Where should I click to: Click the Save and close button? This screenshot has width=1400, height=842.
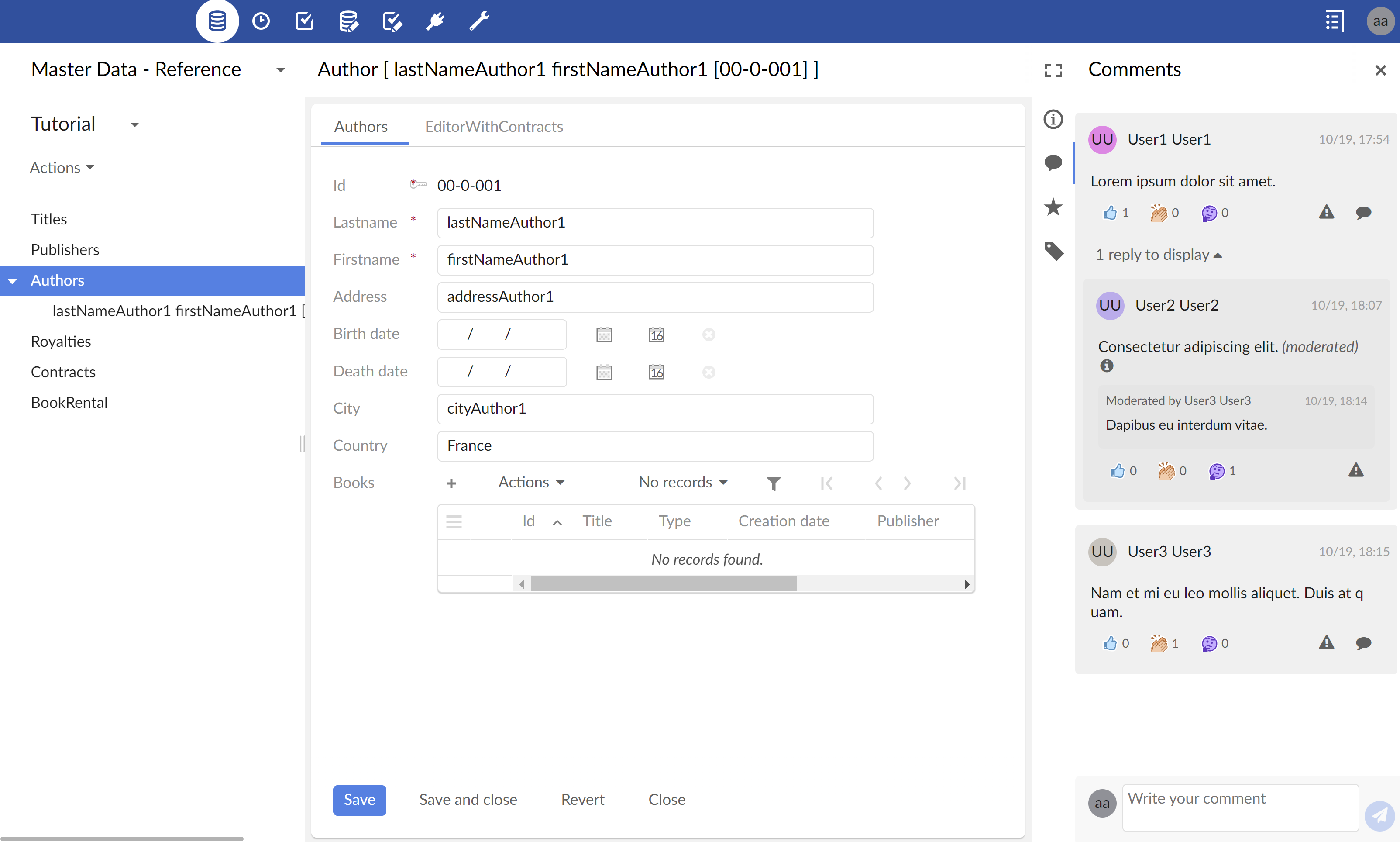pos(467,799)
